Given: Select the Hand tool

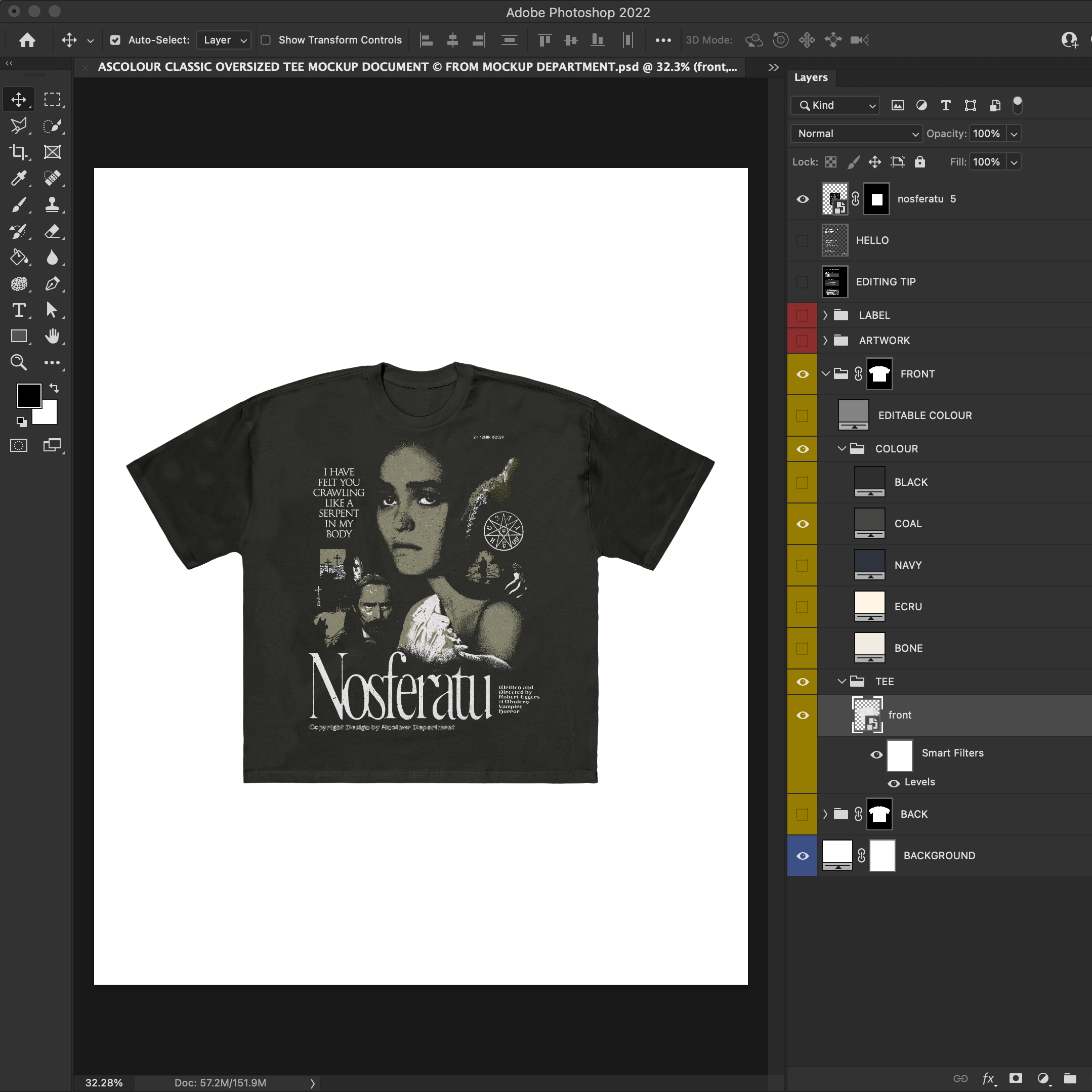Looking at the screenshot, I should [x=52, y=337].
